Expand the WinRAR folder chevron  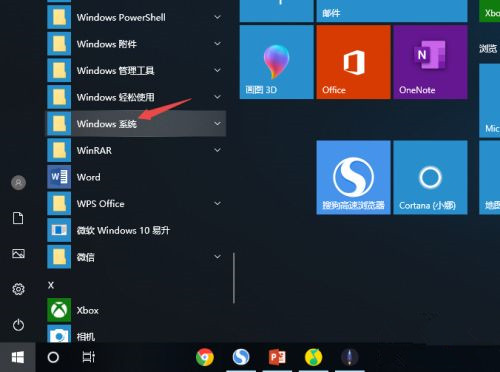[217, 150]
